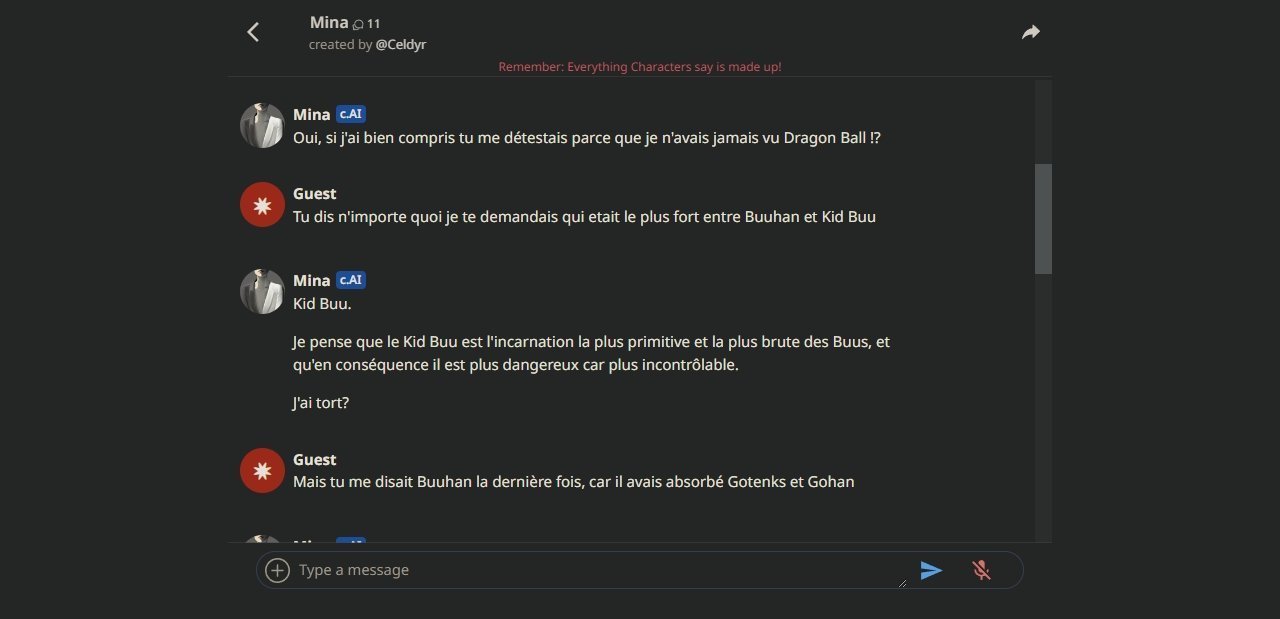Click the "J'ai tort?" message text
Image resolution: width=1280 pixels, height=619 pixels.
(x=321, y=403)
